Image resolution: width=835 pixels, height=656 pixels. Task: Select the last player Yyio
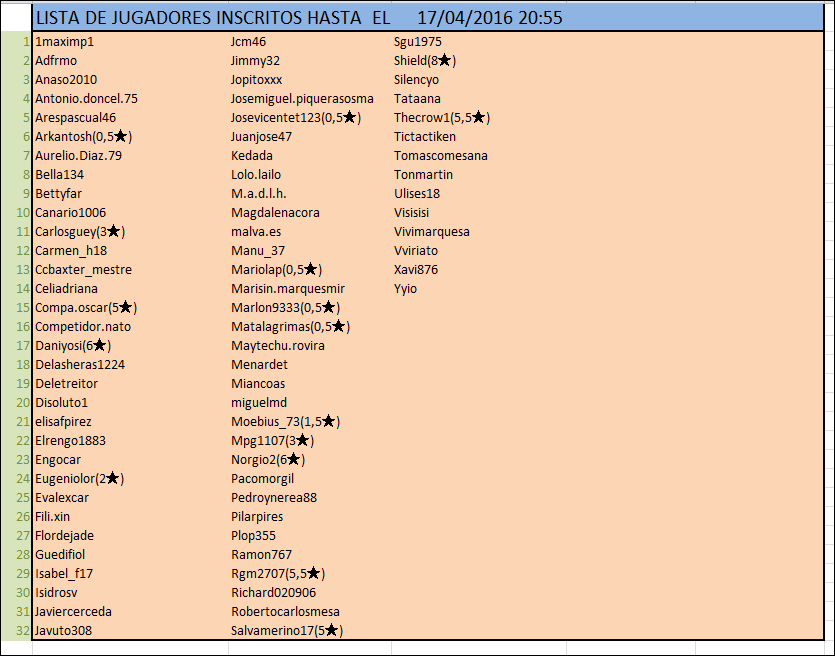click(x=406, y=289)
